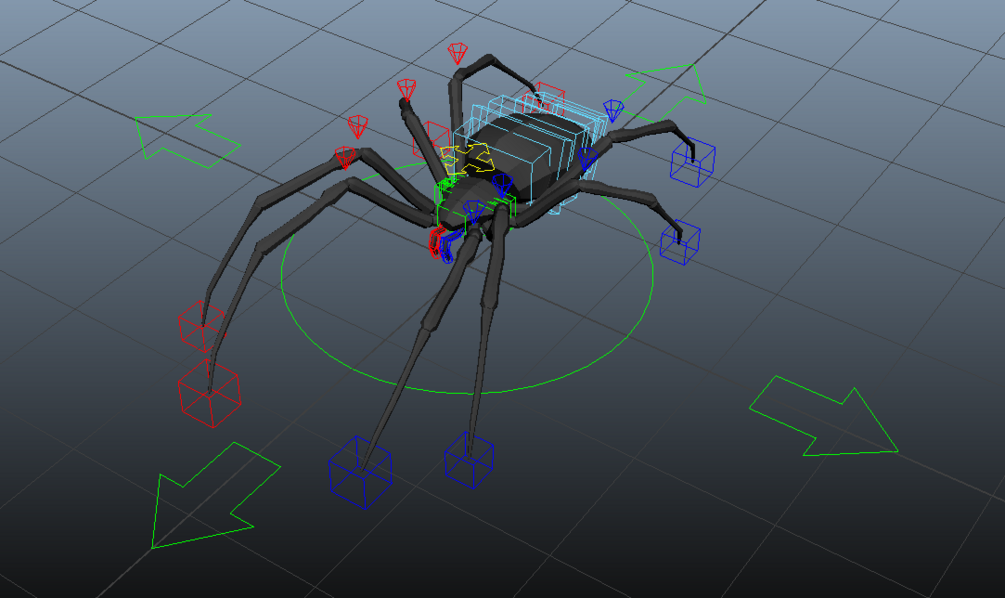The image size is (1005, 598).
Task: Select the blue gem at the abdomen's right side
Action: click(x=587, y=158)
